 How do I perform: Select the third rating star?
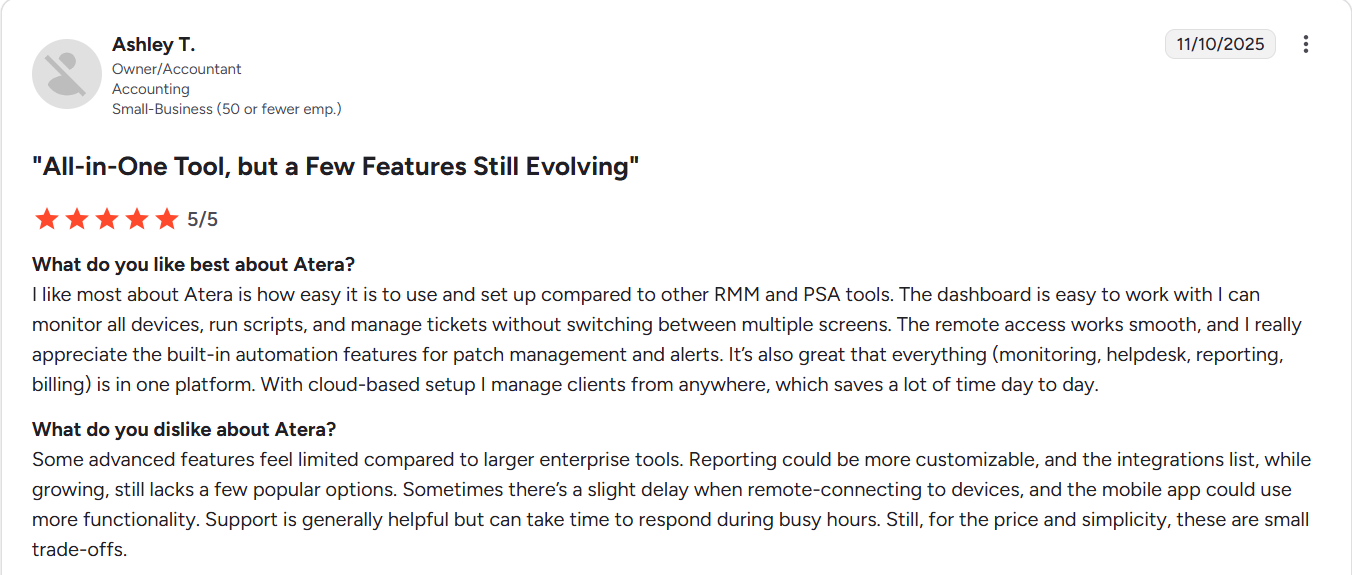pyautogui.click(x=106, y=219)
